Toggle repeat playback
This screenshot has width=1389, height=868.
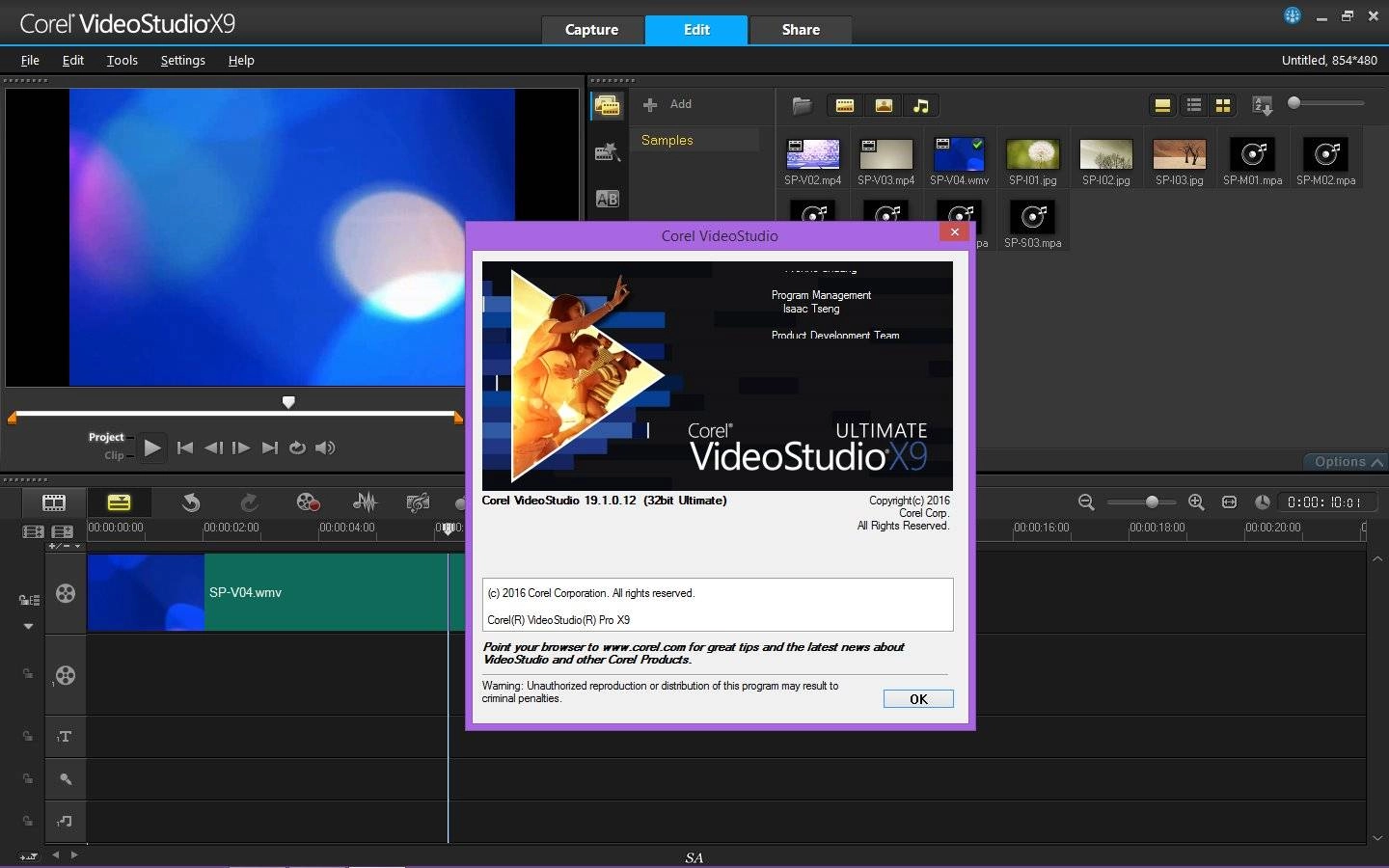297,448
